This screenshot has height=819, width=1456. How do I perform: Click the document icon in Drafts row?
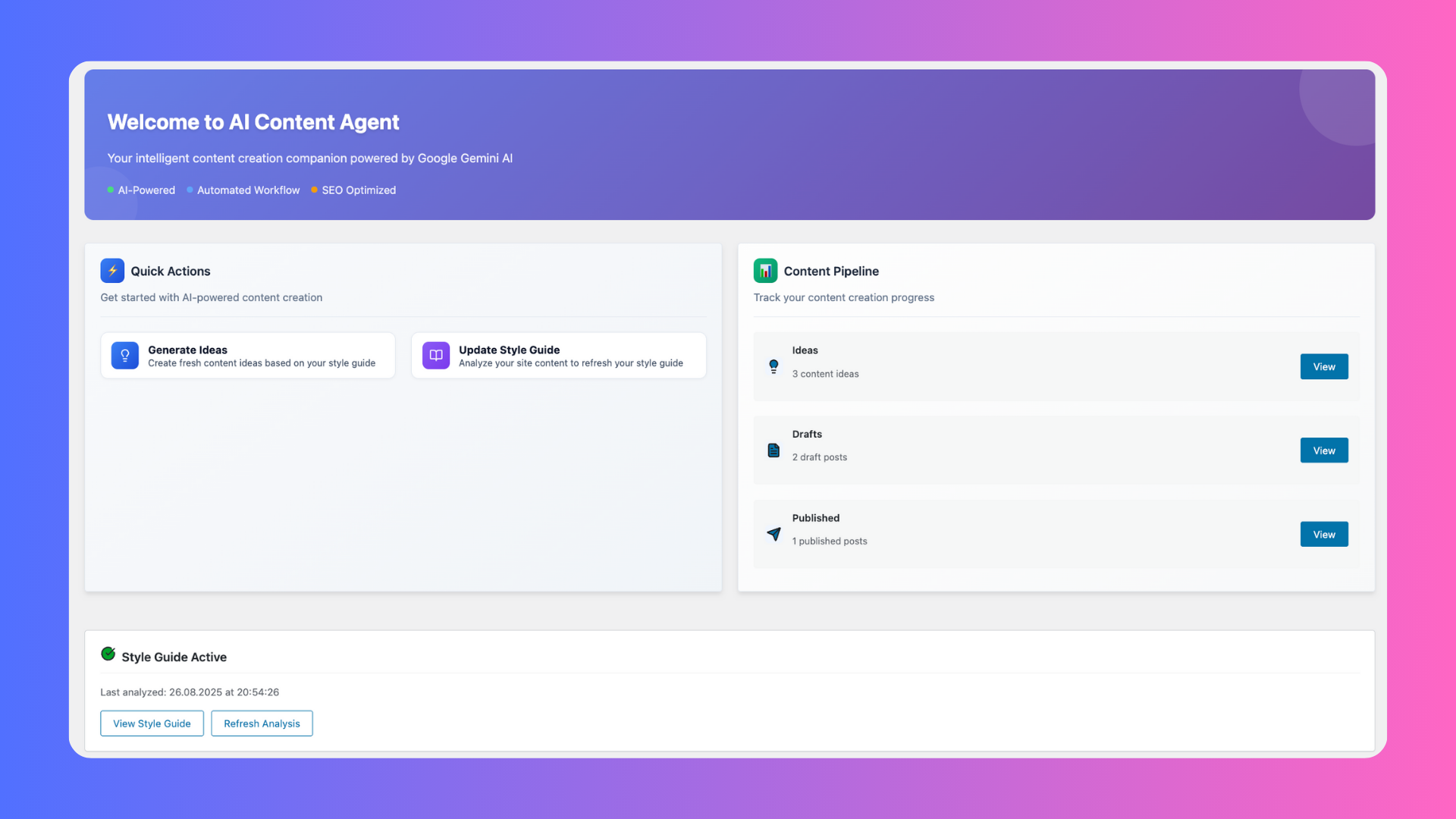tap(773, 450)
